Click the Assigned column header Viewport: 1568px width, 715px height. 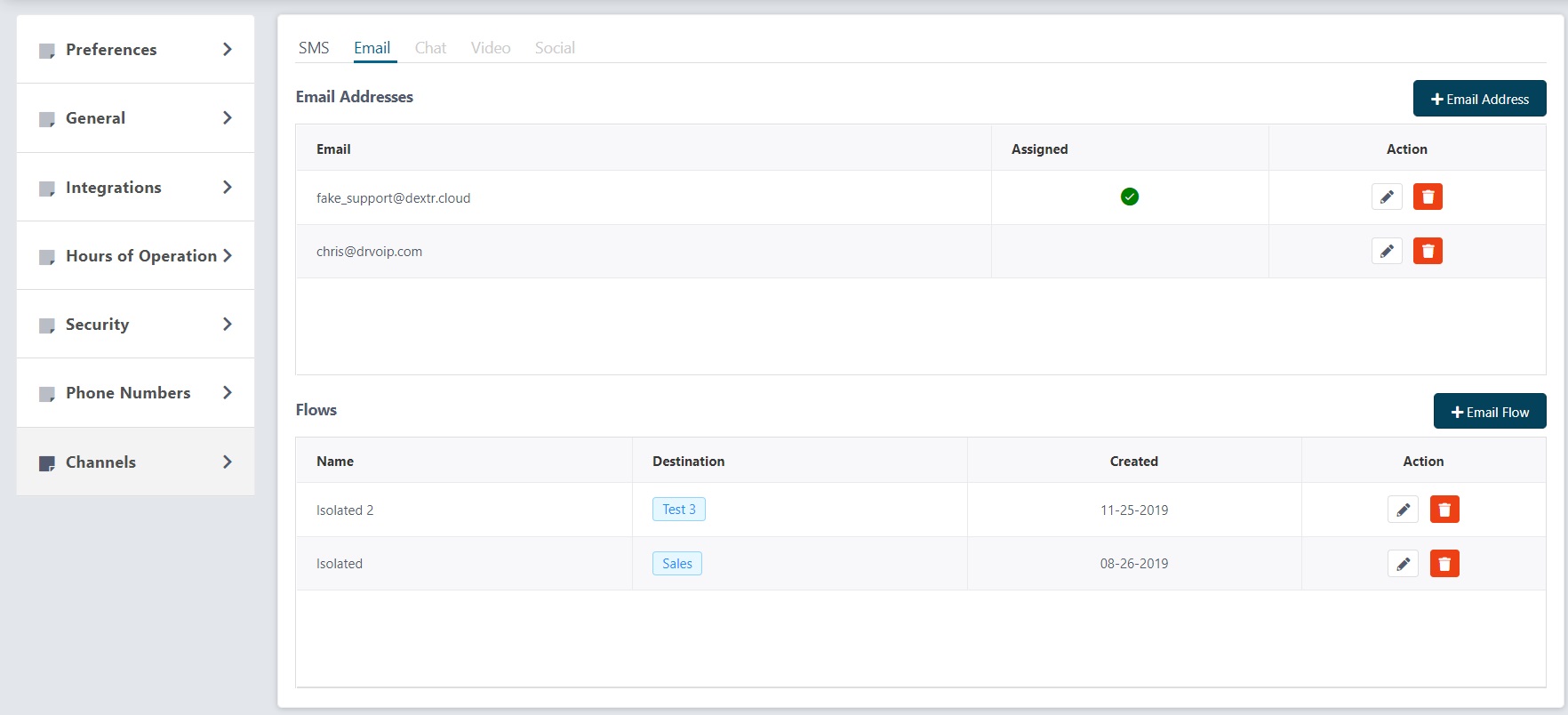tap(1040, 149)
